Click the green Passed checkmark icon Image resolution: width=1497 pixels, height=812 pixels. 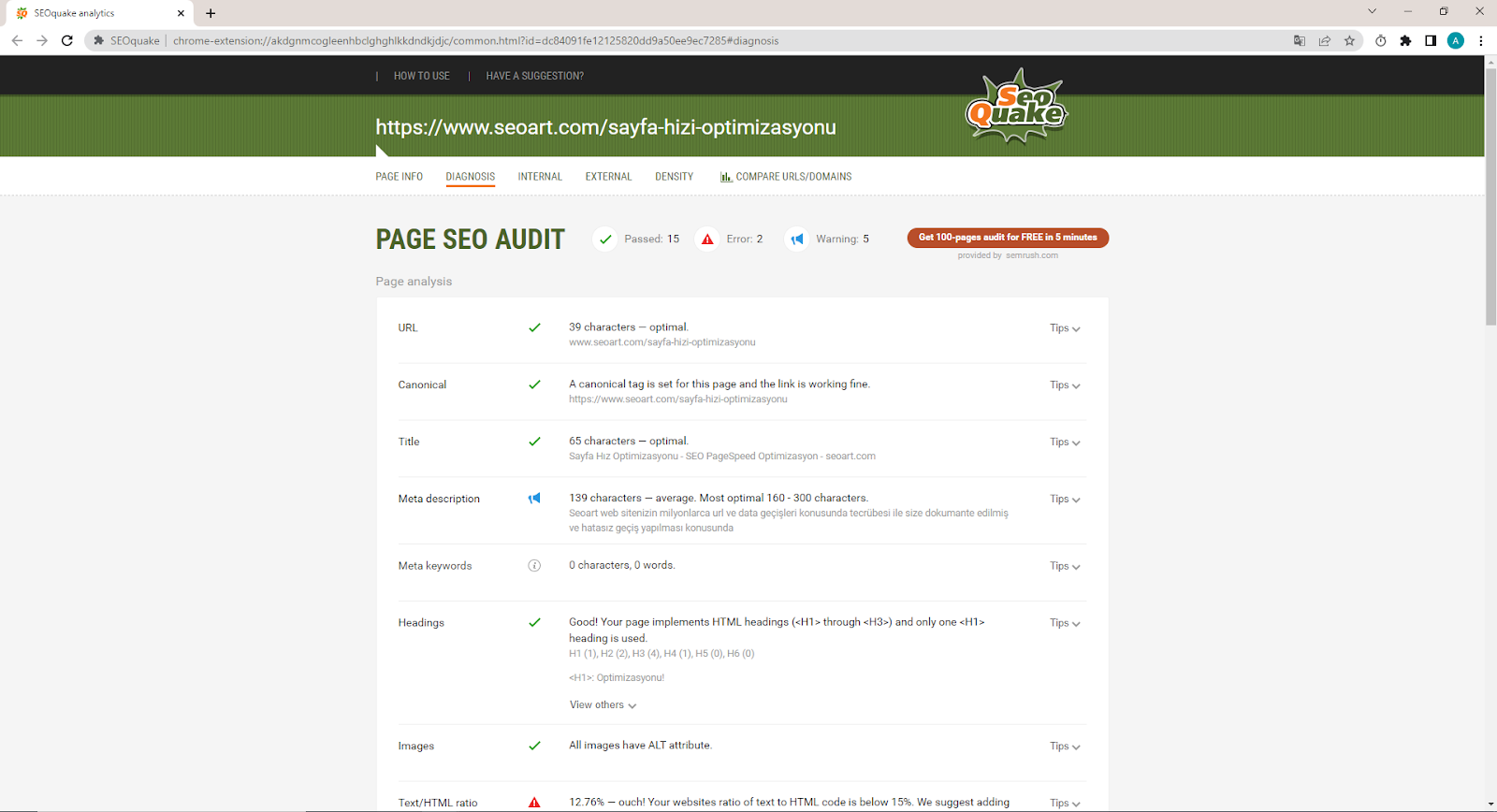pyautogui.click(x=605, y=239)
